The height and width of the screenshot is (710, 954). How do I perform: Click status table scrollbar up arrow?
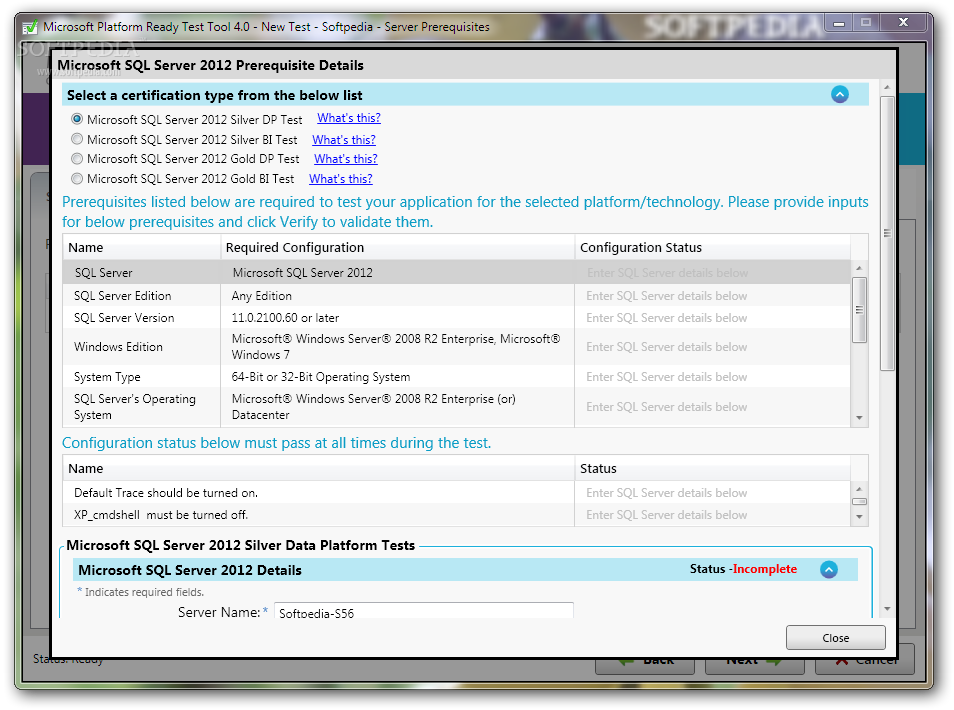point(859,489)
